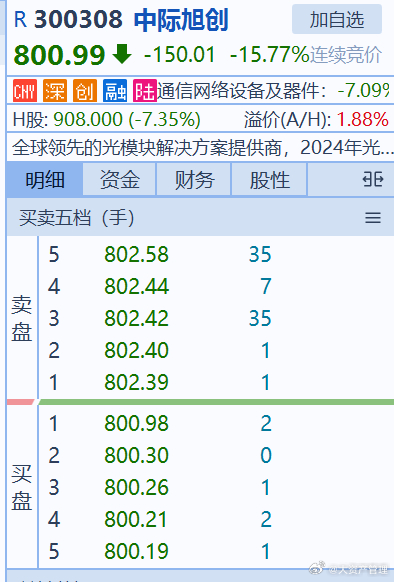Click the 连续竞价 status text
Screen dimensions: 394x582
tap(346, 55)
